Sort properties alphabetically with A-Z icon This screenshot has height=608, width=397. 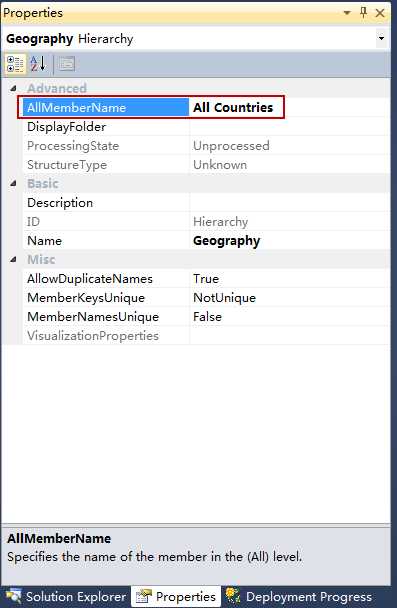38,64
